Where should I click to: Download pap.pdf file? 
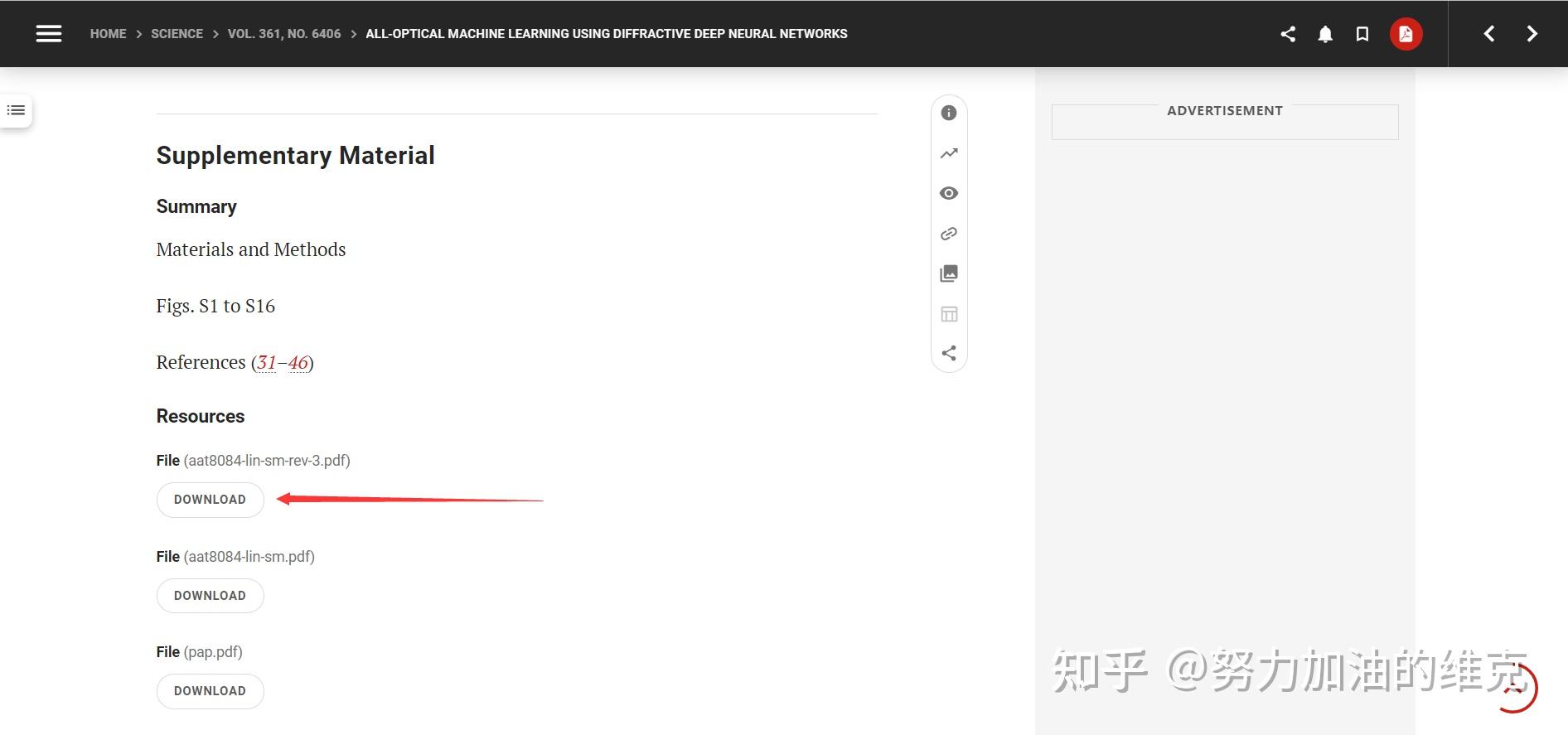[x=210, y=691]
